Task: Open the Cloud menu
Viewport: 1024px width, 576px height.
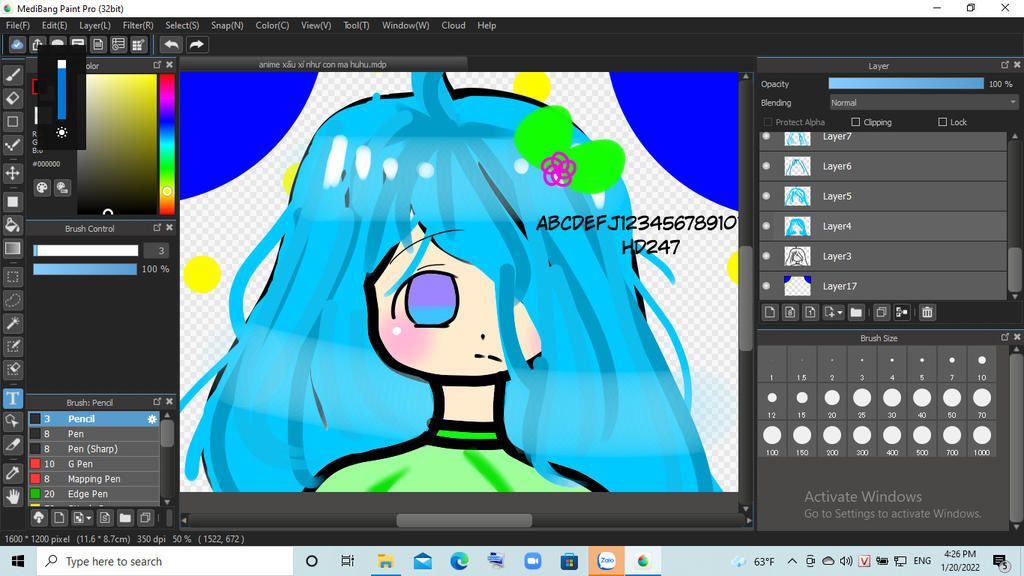Action: click(x=453, y=25)
